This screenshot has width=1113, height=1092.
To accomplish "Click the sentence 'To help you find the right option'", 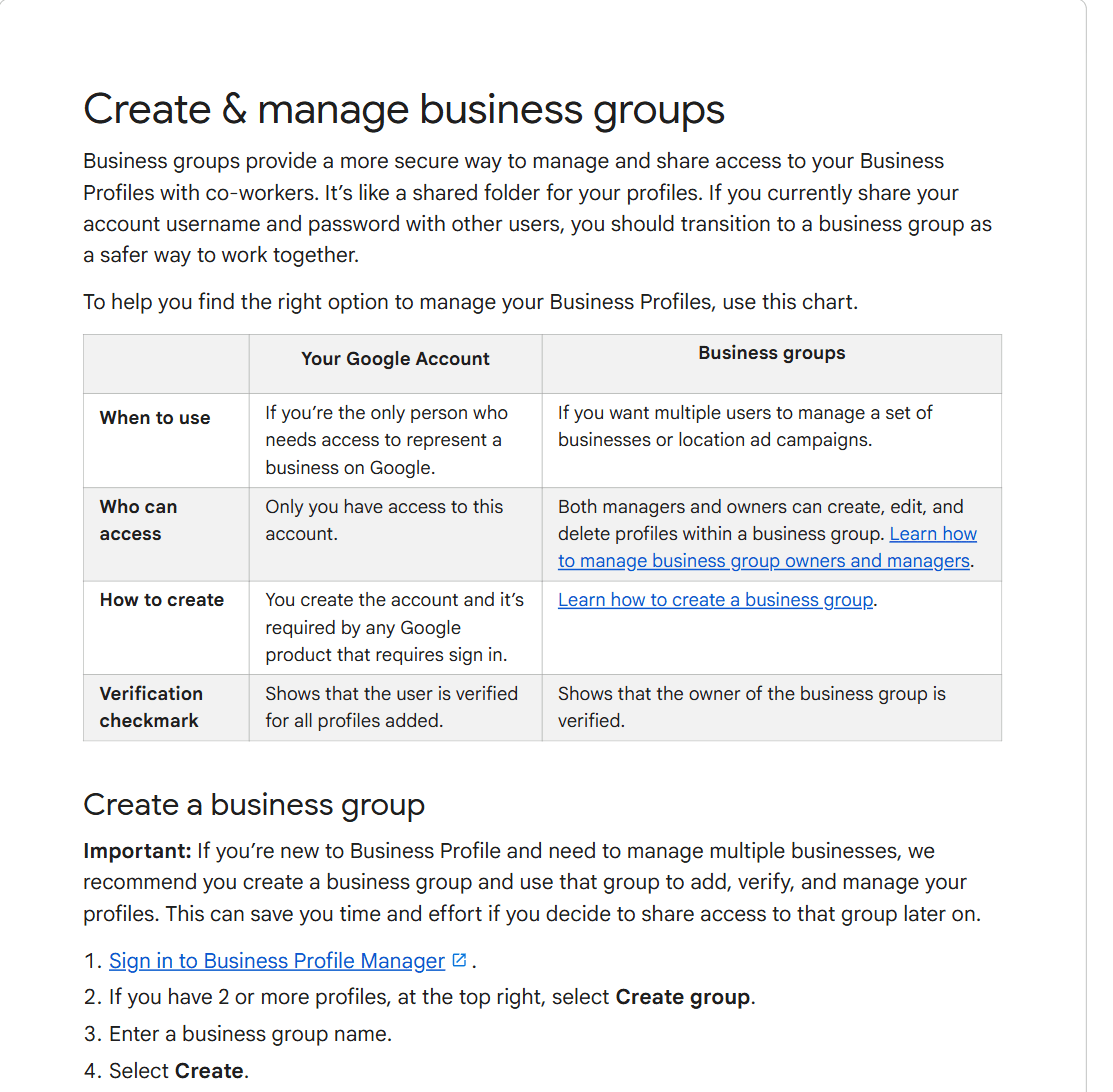I will (x=471, y=302).
